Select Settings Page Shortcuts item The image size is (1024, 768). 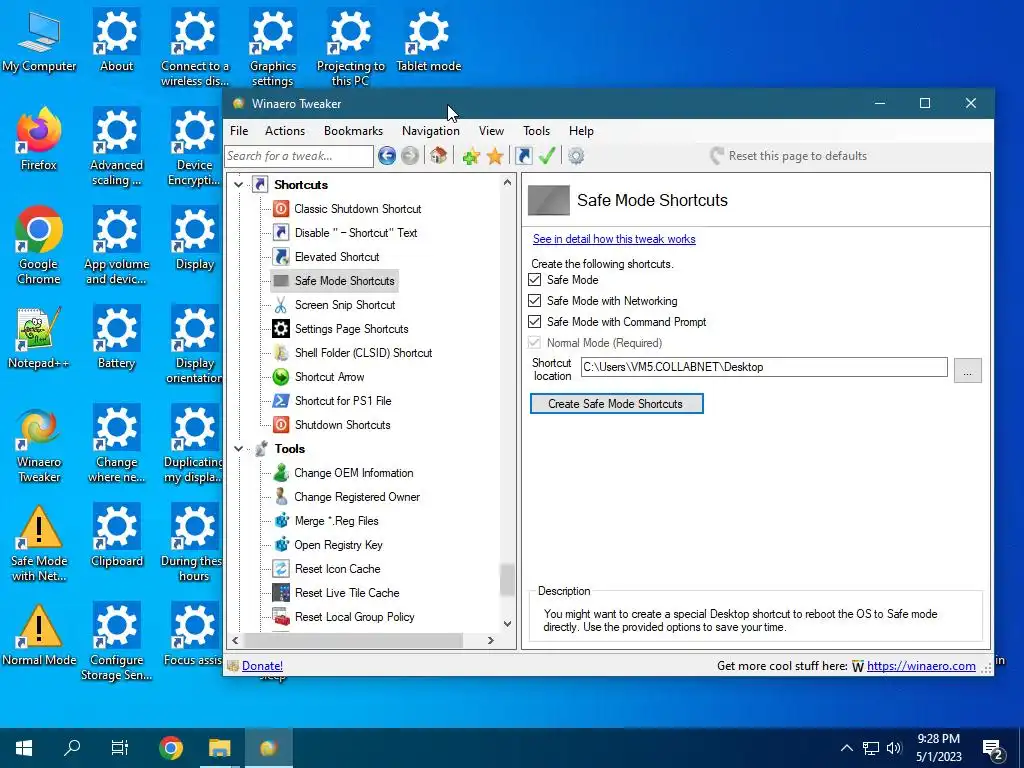click(x=351, y=329)
